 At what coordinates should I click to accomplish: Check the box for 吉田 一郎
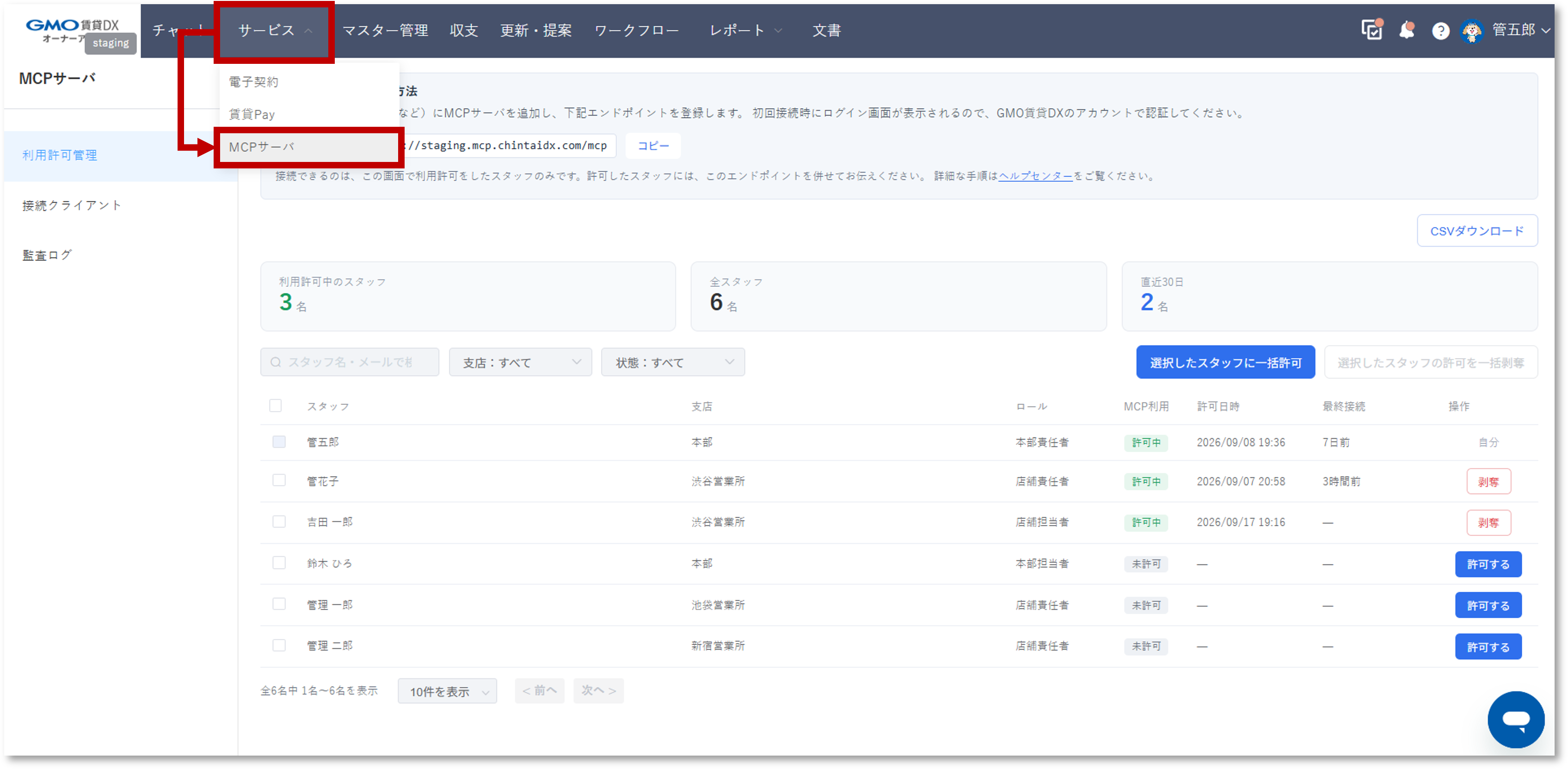279,522
